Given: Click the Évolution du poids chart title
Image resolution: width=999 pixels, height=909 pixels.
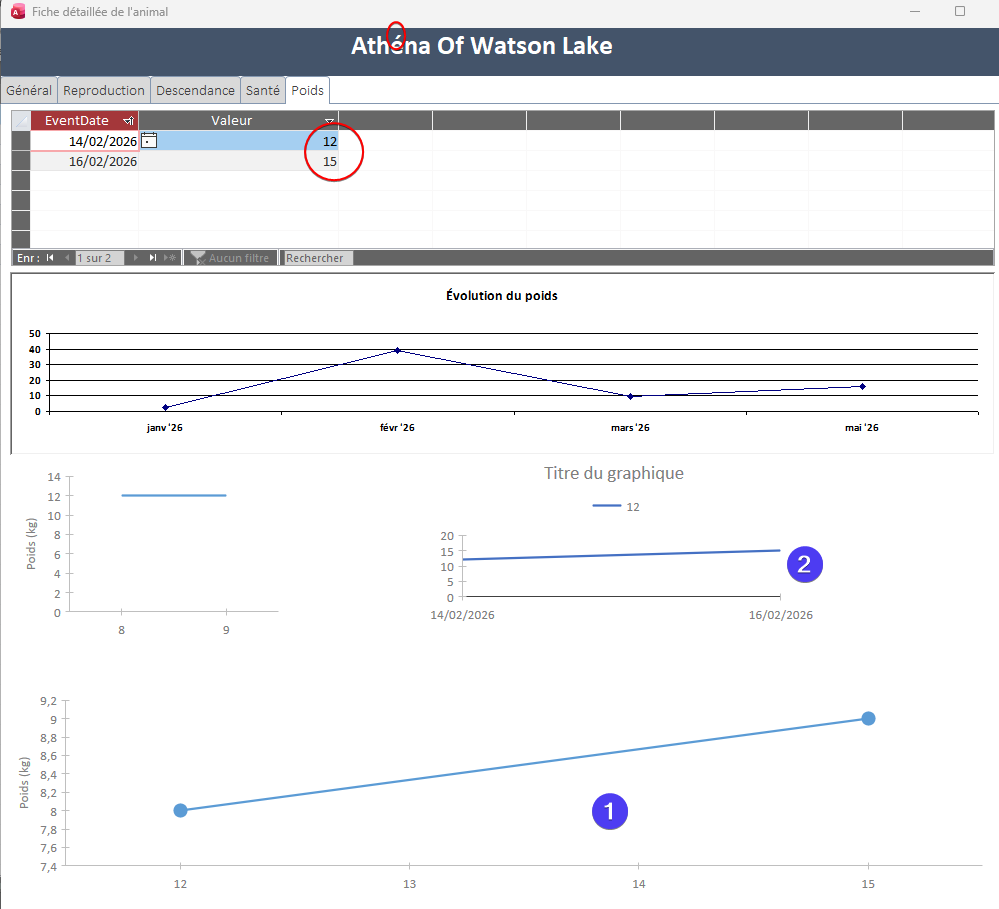Looking at the screenshot, I should pyautogui.click(x=501, y=296).
